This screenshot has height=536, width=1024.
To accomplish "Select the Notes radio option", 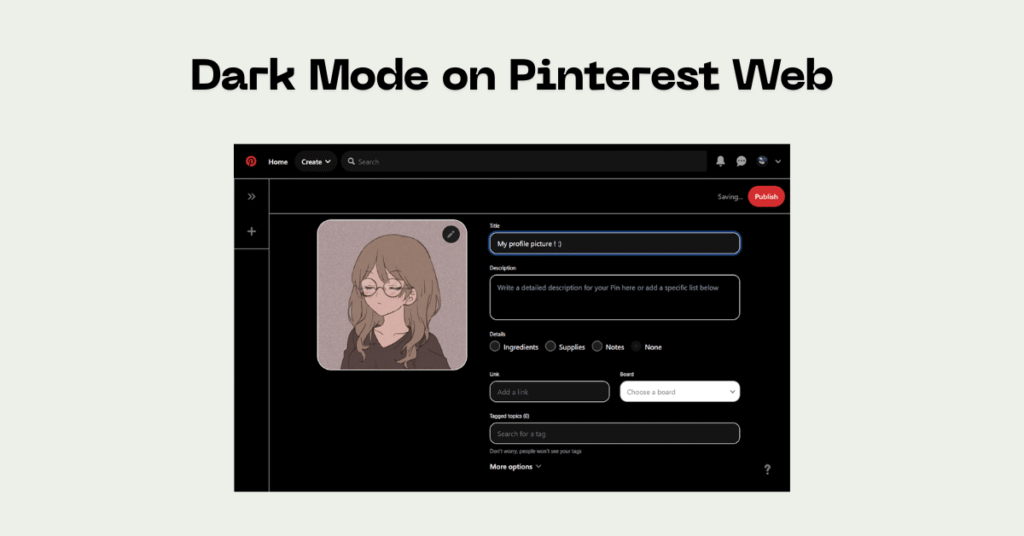I will click(597, 347).
